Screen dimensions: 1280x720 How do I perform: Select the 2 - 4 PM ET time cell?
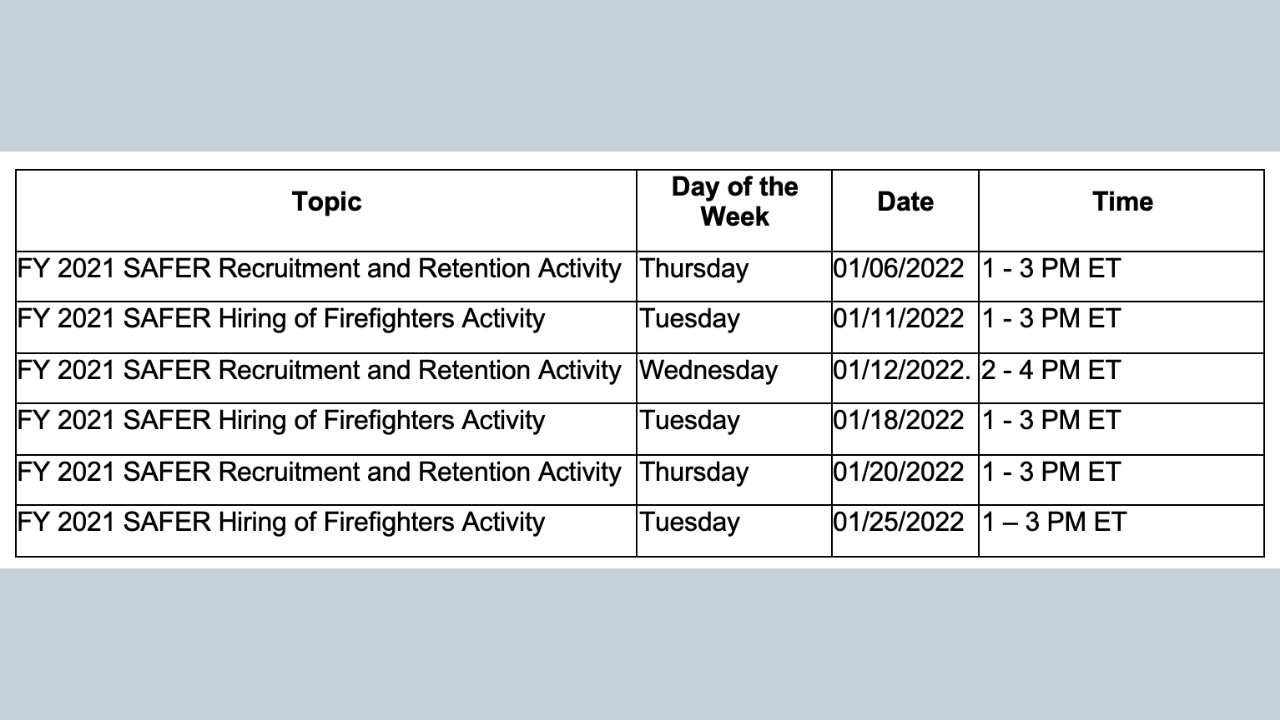point(1051,370)
